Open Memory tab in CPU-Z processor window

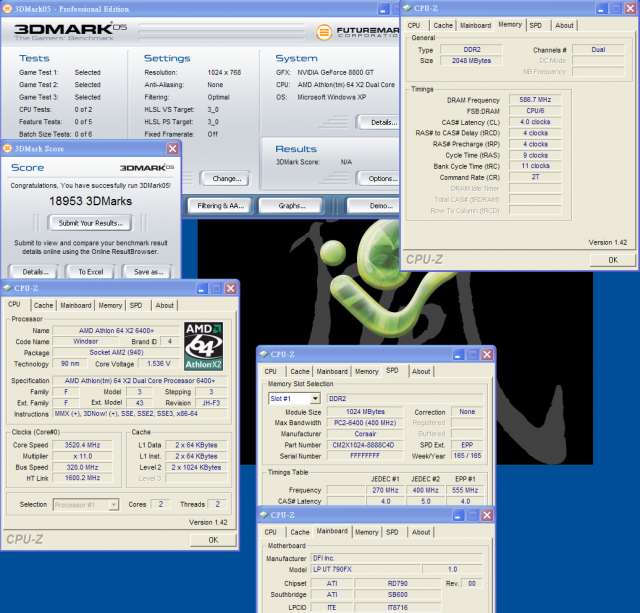(110, 305)
